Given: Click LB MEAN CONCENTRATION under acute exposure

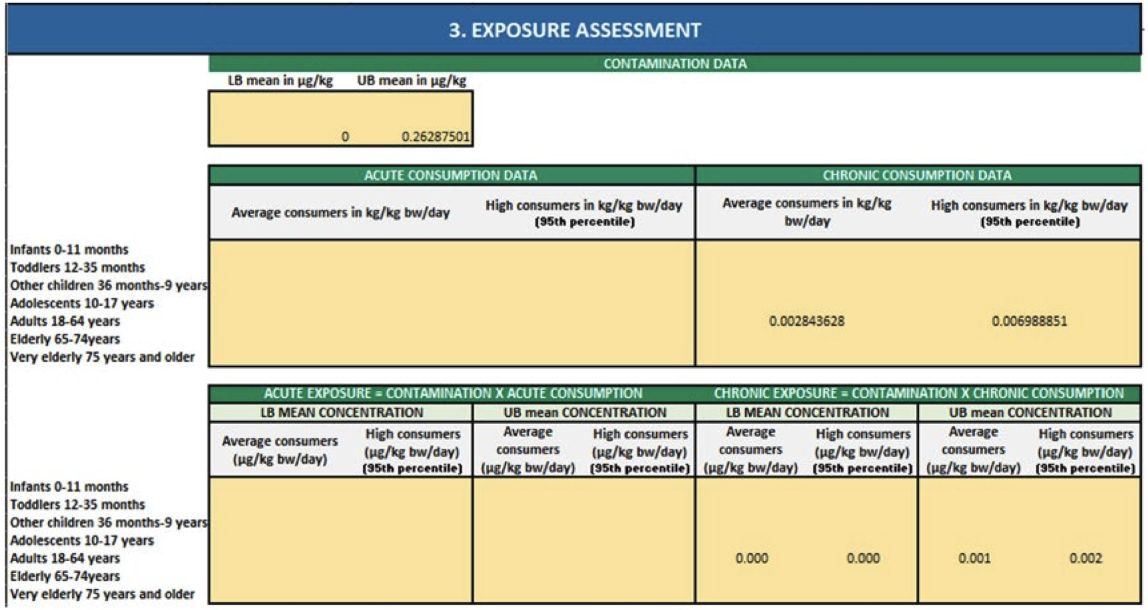Looking at the screenshot, I should 340,412.
